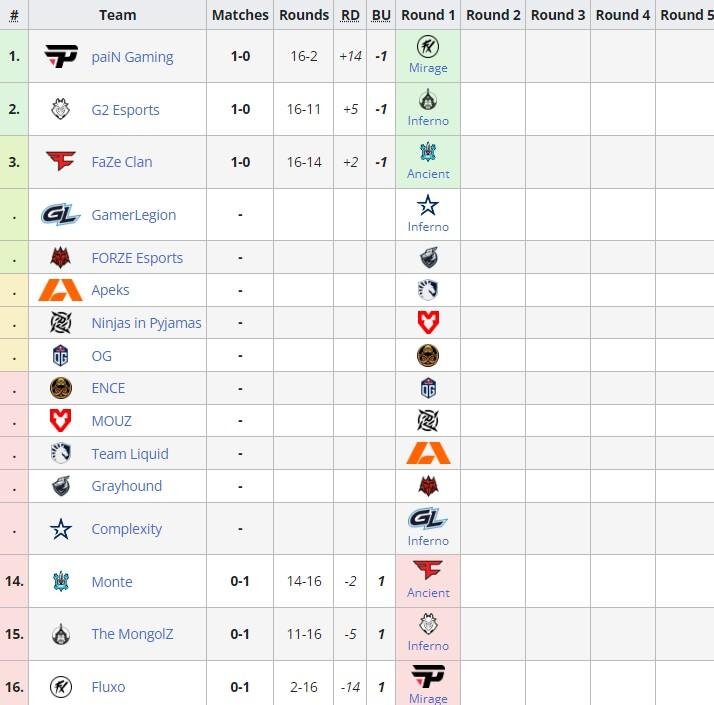Open The MongolZ team link
The width and height of the screenshot is (714, 705).
point(132,634)
